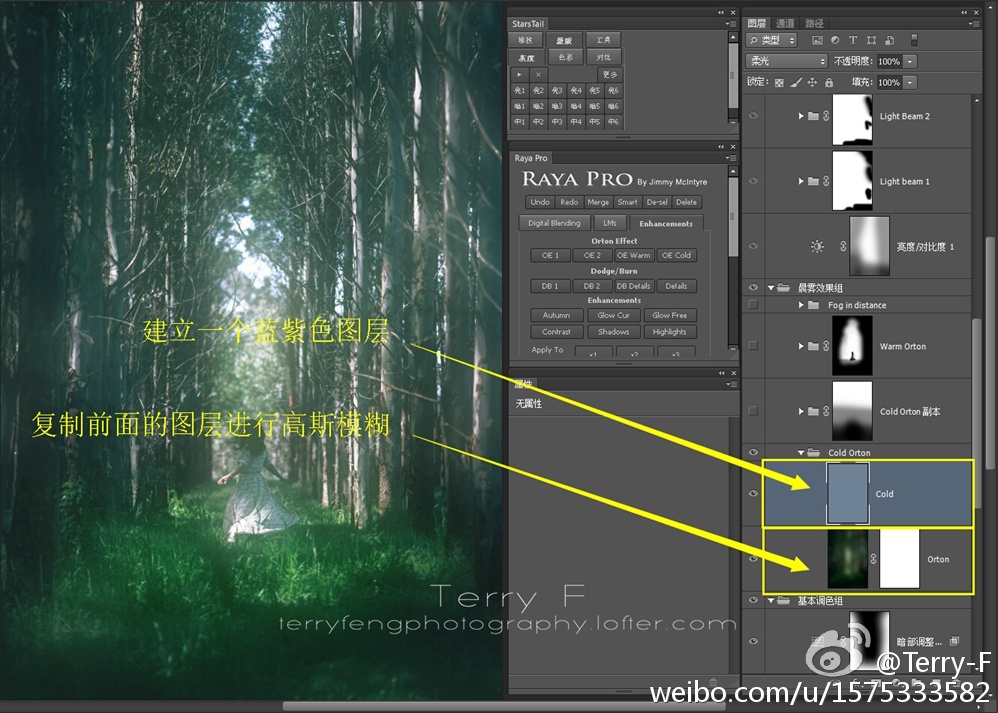
Task: Lock image pixels brush icon
Action: 796,82
